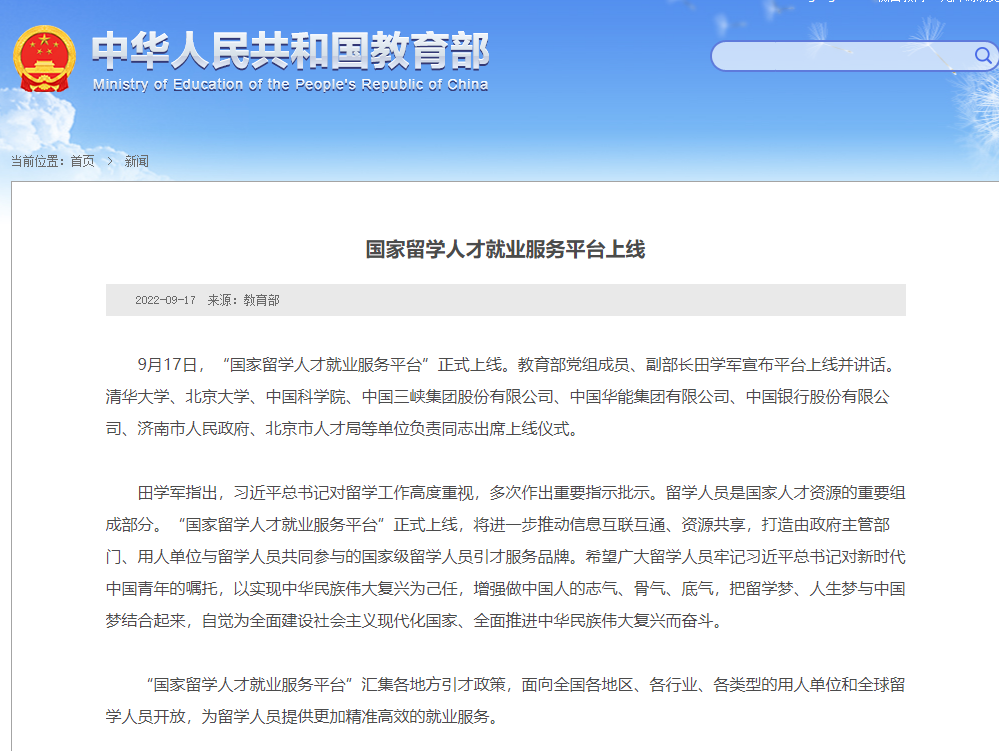This screenshot has width=999, height=751.
Task: Focus the site search input box
Action: point(840,56)
